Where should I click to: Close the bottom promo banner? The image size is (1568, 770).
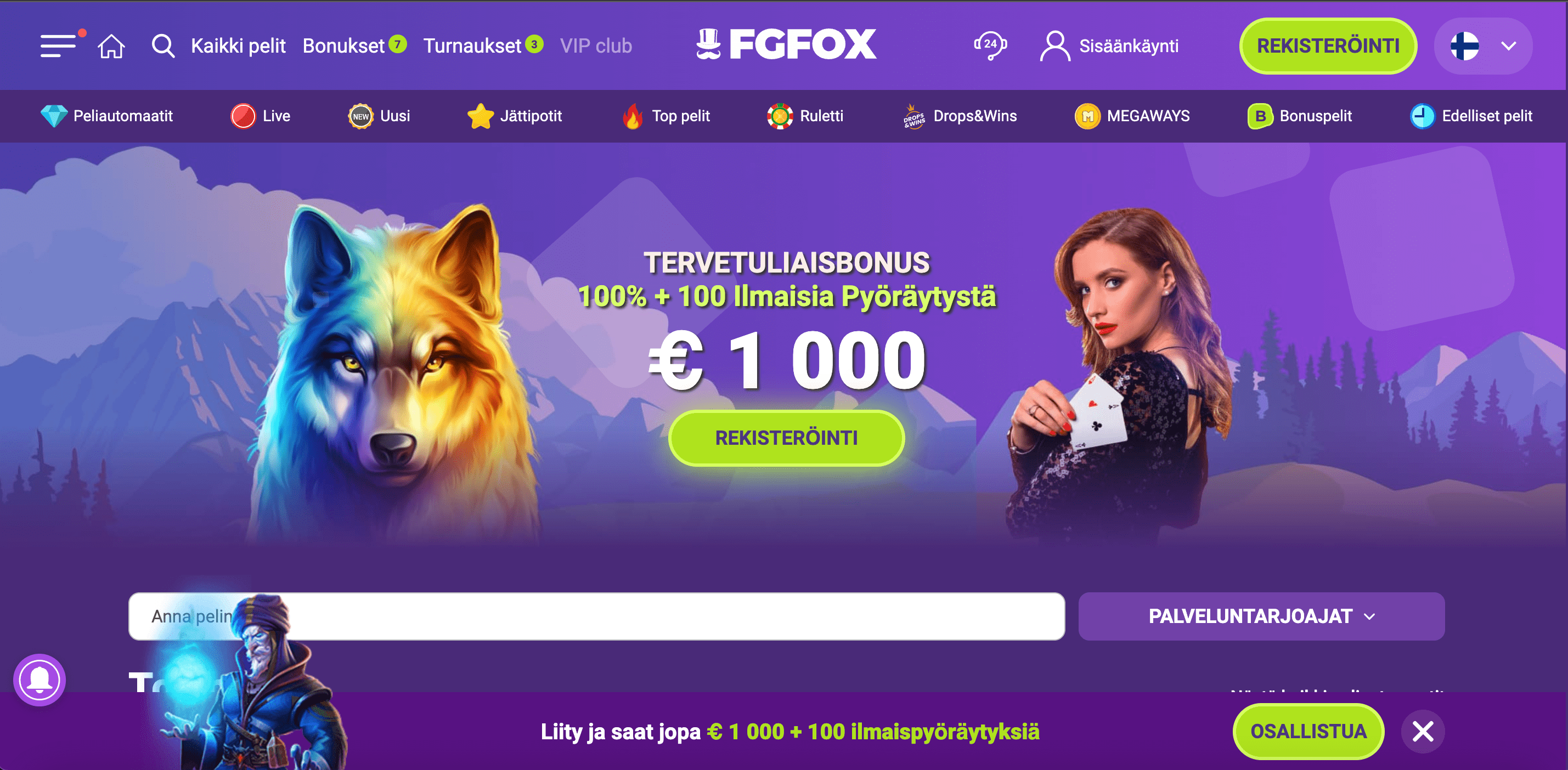pyautogui.click(x=1423, y=731)
